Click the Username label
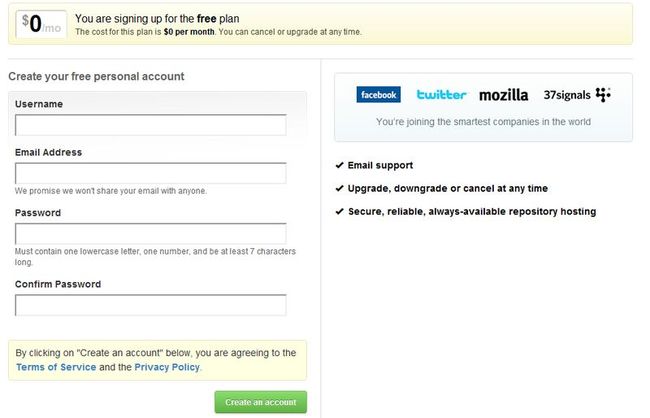 coord(39,104)
